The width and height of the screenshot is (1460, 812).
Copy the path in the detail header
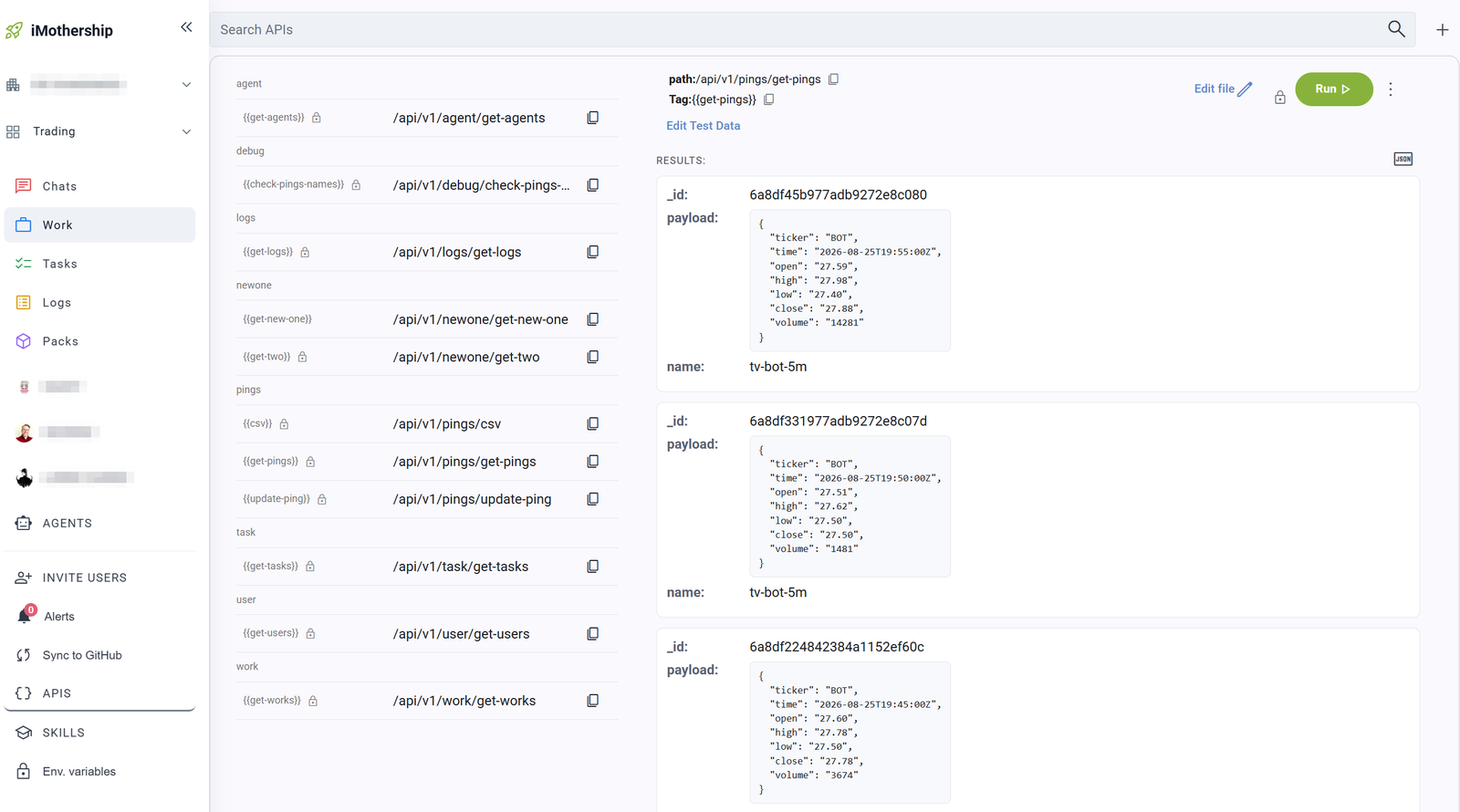pos(833,79)
